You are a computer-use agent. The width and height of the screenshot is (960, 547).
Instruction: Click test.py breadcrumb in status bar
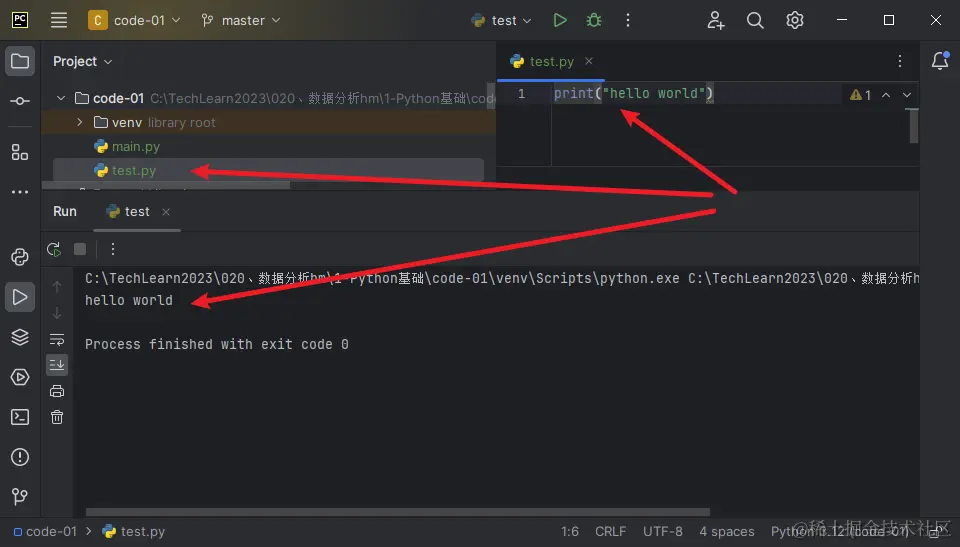point(134,531)
